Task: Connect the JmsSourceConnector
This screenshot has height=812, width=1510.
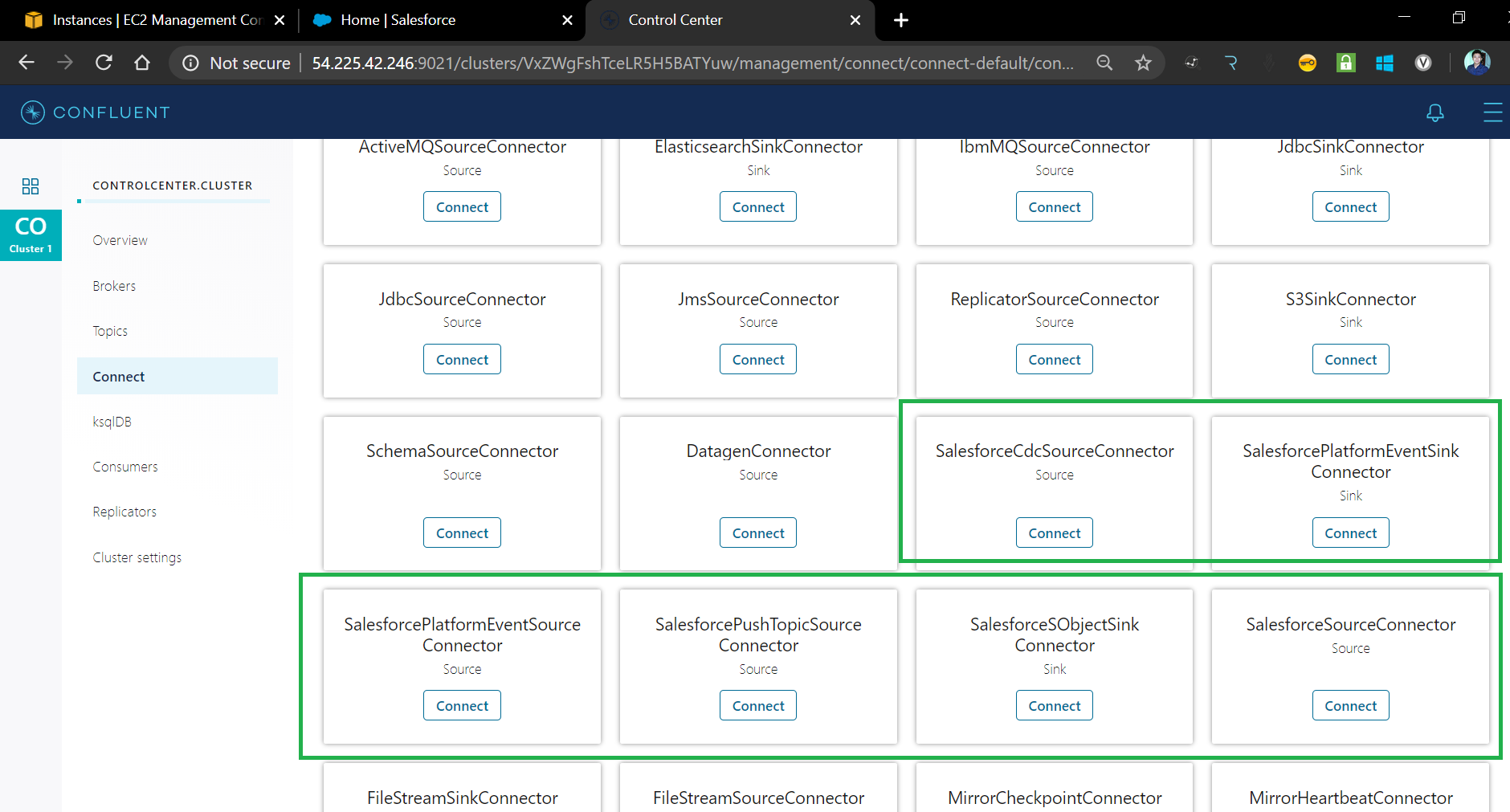Action: 758,359
